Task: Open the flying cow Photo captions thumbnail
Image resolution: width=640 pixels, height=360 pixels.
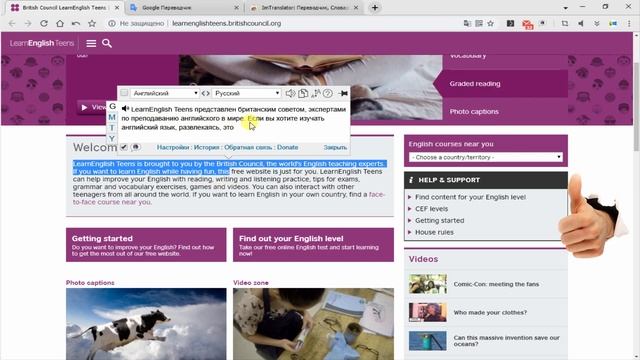Action: pos(146,324)
